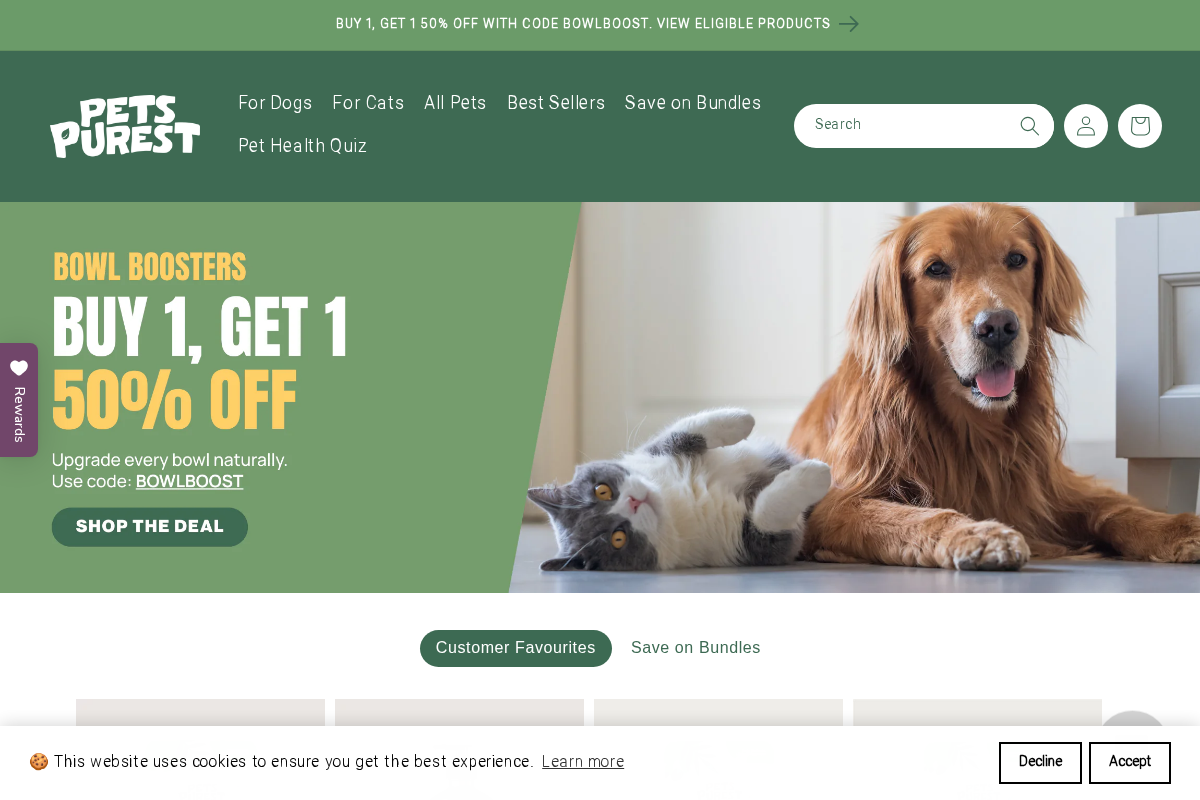
Task: Click the cookie emoji in the consent bar
Action: pyautogui.click(x=39, y=762)
